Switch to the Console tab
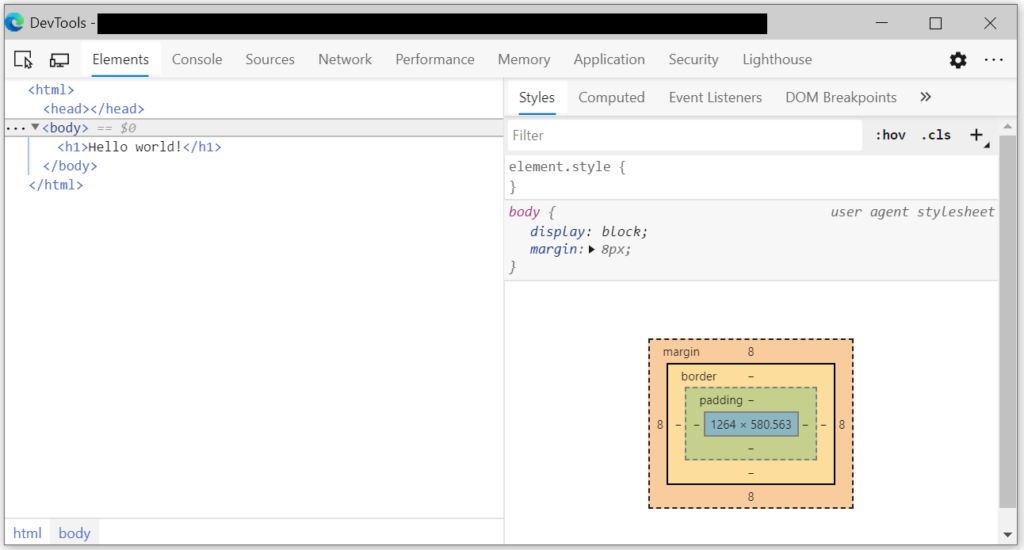 click(197, 60)
